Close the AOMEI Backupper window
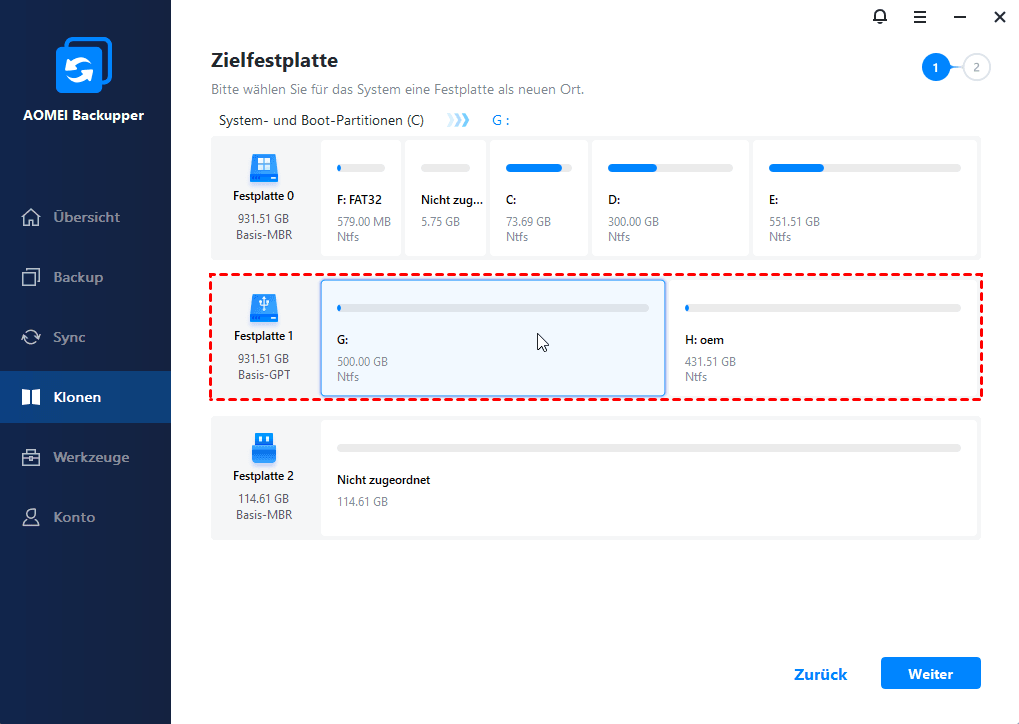Screen dimensions: 1019x724 pos(1000,17)
